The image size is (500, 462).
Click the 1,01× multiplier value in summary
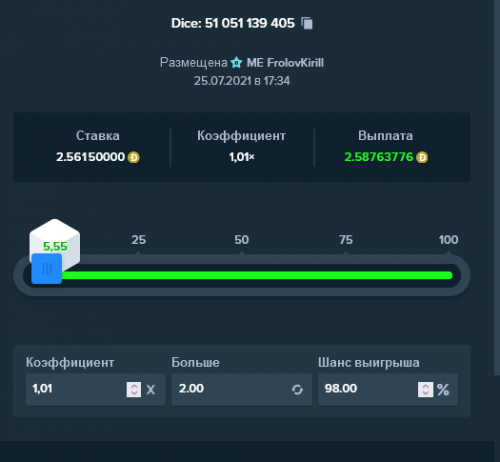click(x=242, y=157)
